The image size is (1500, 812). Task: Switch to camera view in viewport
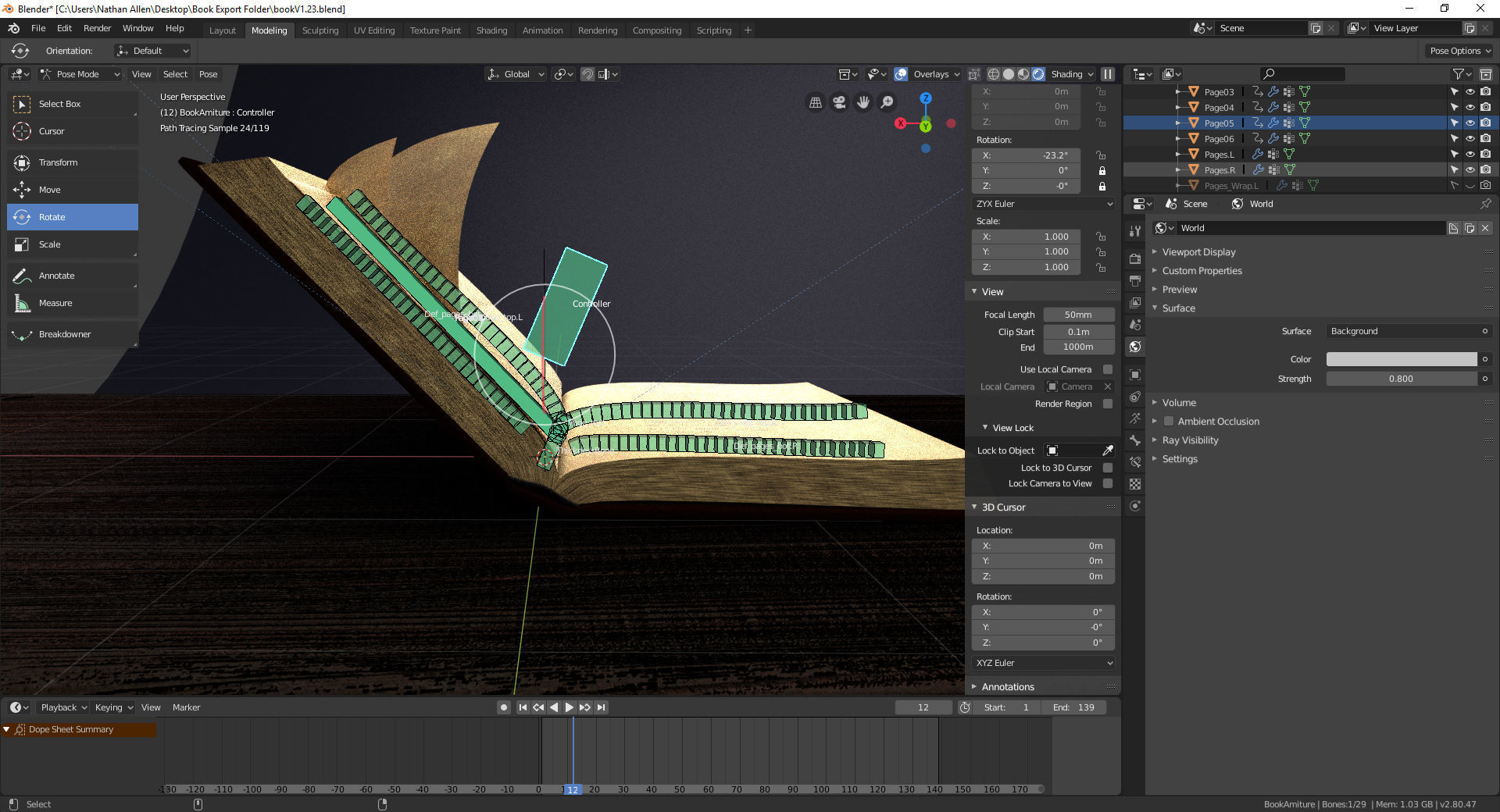pyautogui.click(x=839, y=102)
